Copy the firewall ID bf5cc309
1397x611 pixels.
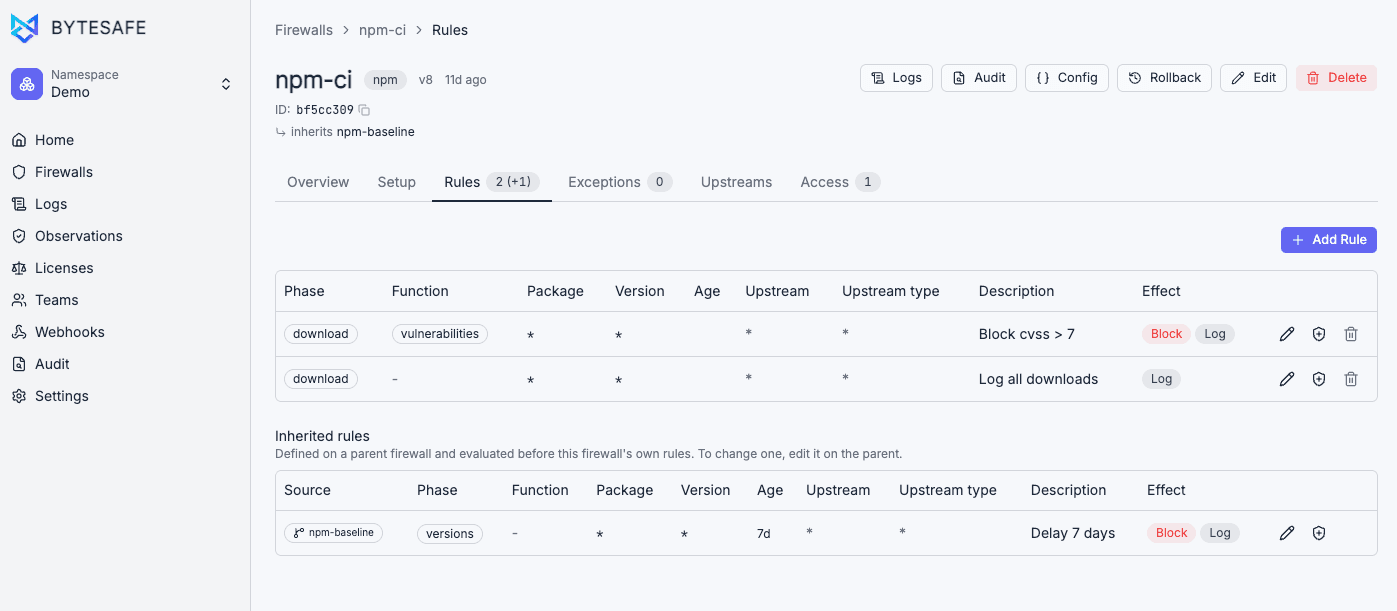(x=364, y=110)
